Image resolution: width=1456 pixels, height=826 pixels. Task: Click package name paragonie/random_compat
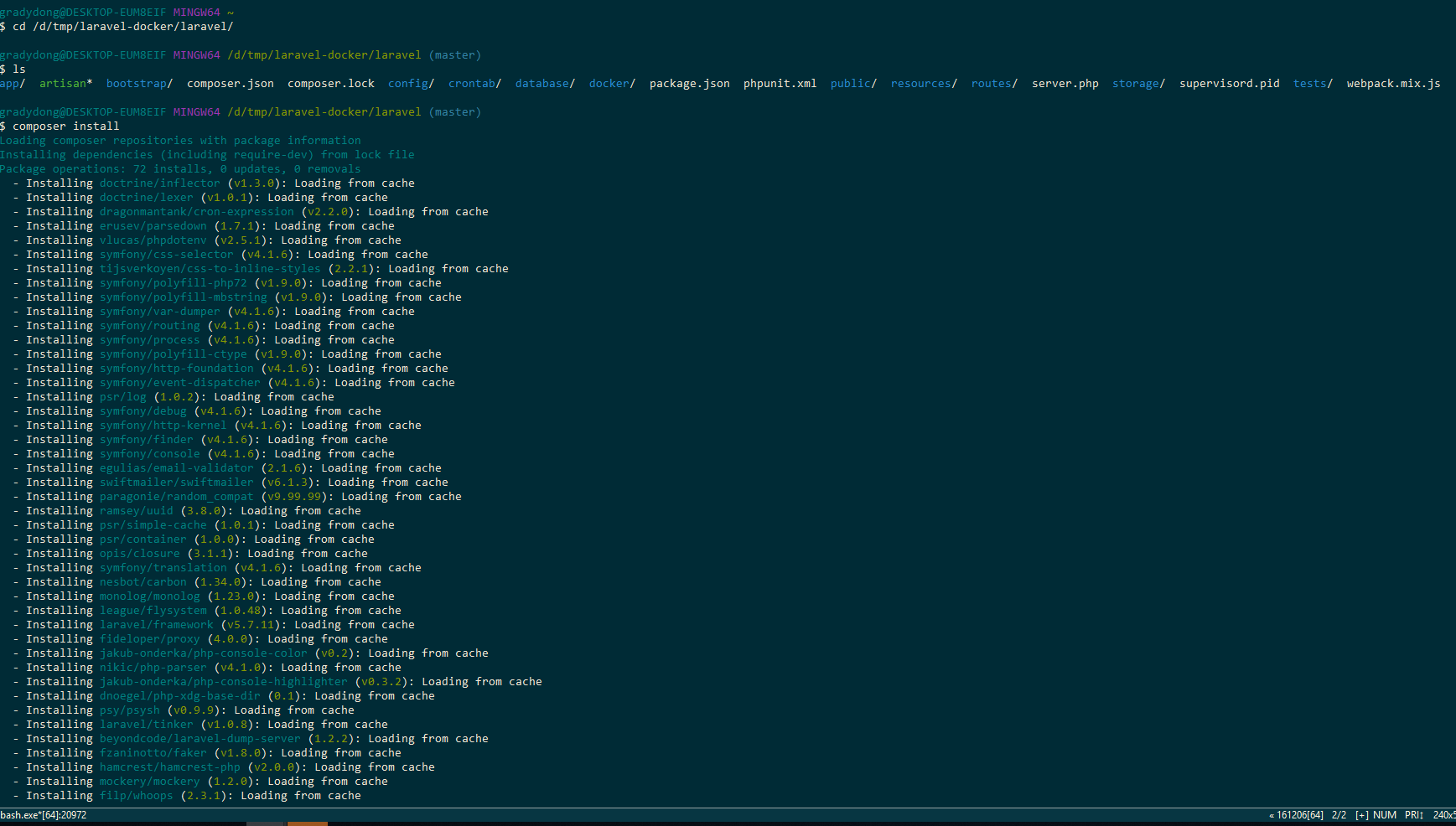pos(177,497)
